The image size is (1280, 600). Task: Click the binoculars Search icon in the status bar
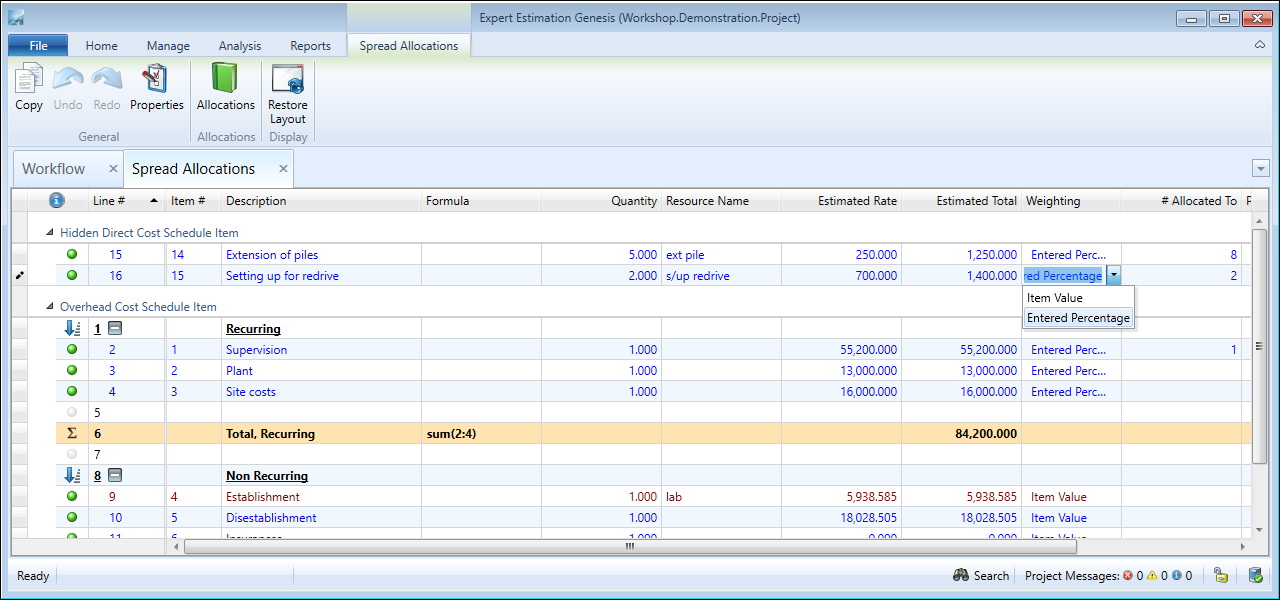point(961,576)
